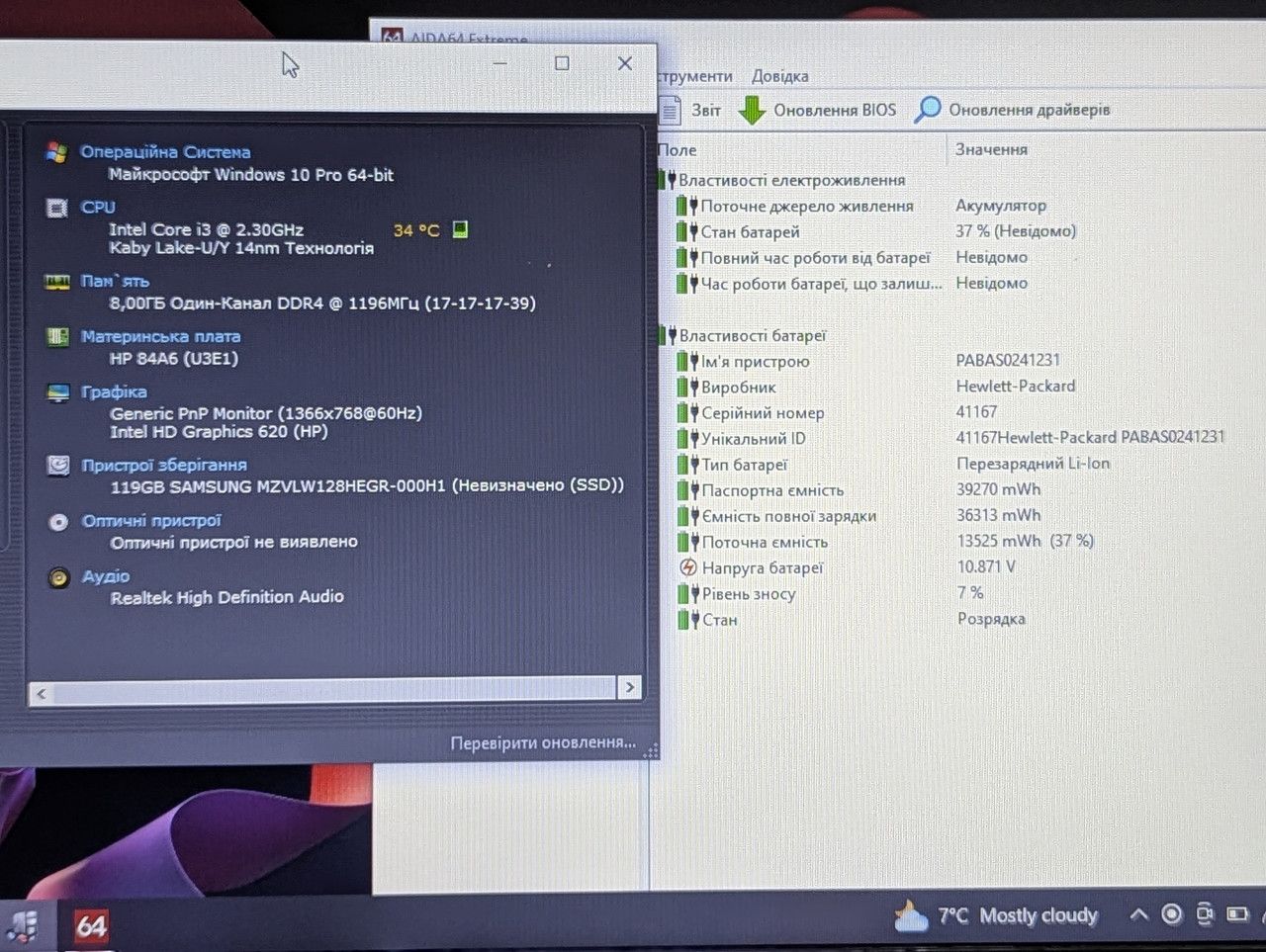
Task: Open the Operating System section icon in Speccy
Action: pyautogui.click(x=56, y=152)
